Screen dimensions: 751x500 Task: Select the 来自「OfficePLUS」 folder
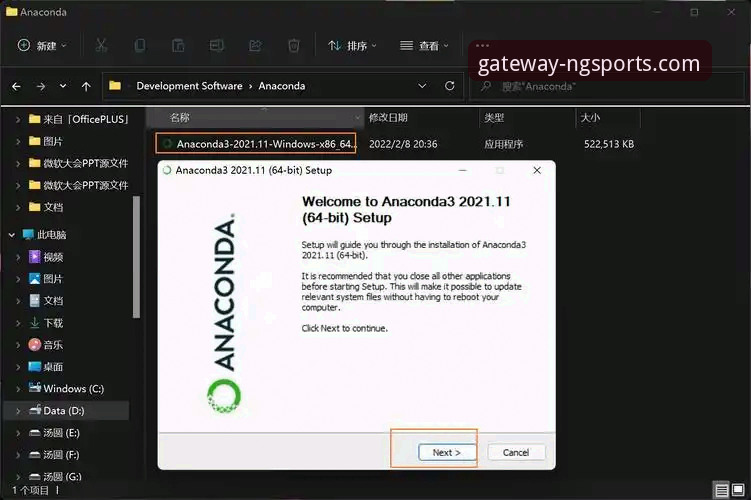point(79,119)
